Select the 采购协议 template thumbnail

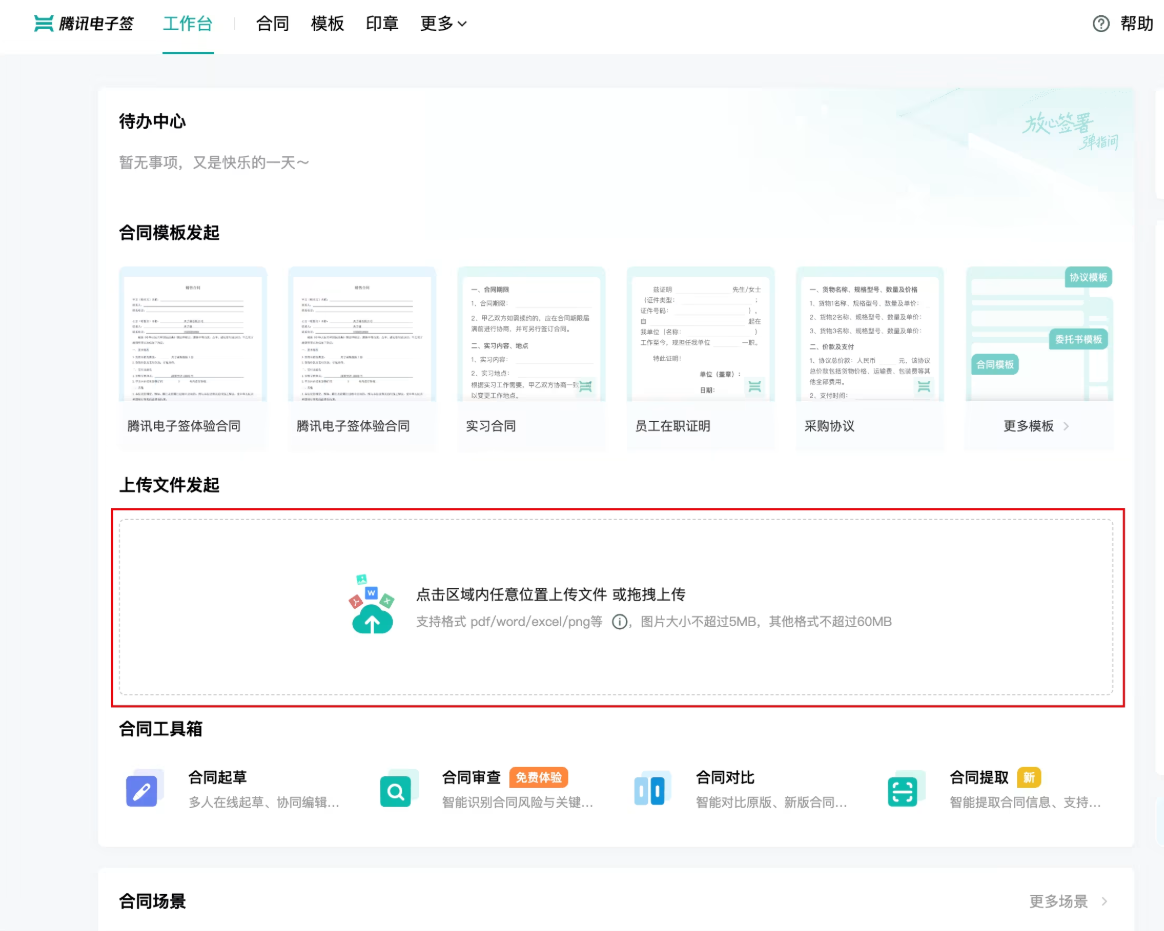[869, 334]
